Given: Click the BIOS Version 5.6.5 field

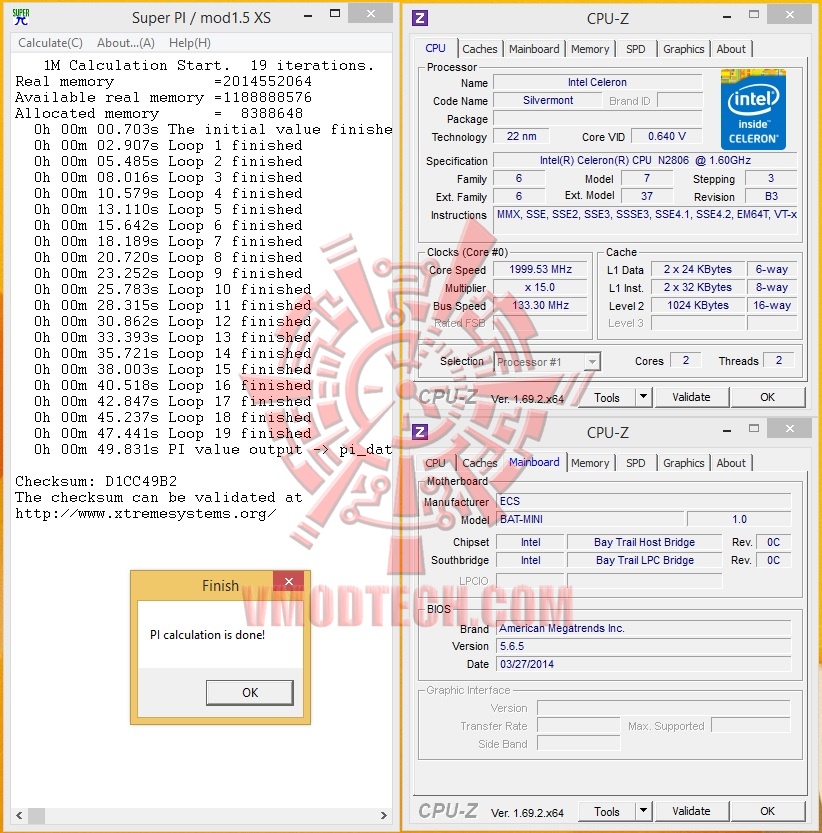Looking at the screenshot, I should click(x=643, y=646).
